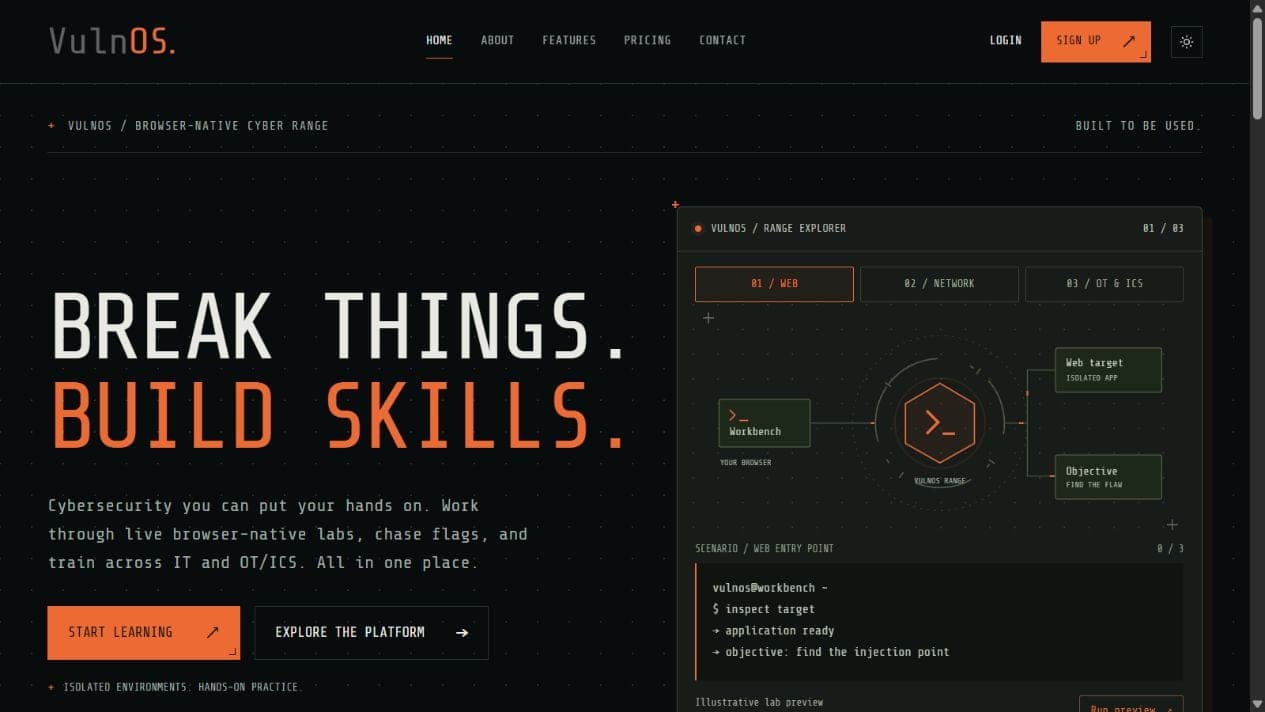Screen dimensions: 1265x712
Task: Click the Sign Up button
Action: coord(1095,41)
